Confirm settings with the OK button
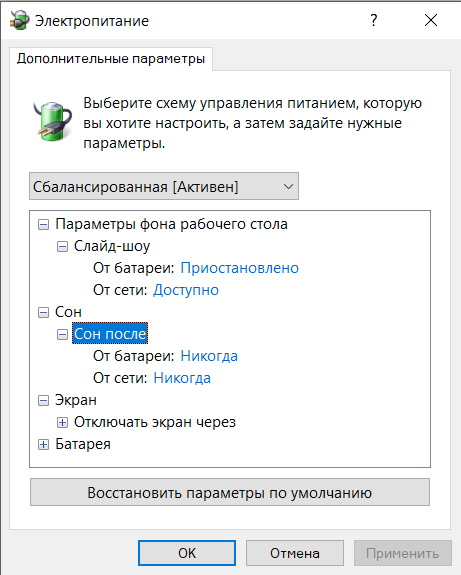 (187, 553)
